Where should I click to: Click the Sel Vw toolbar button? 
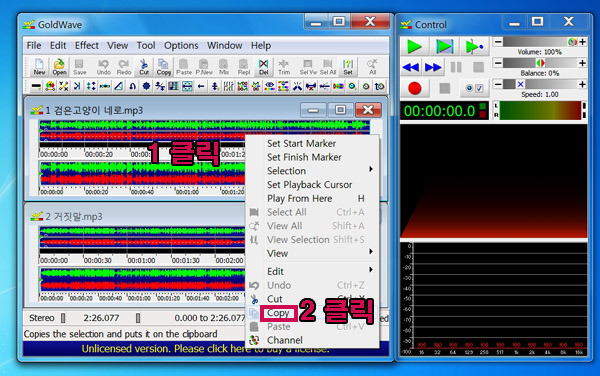(308, 67)
